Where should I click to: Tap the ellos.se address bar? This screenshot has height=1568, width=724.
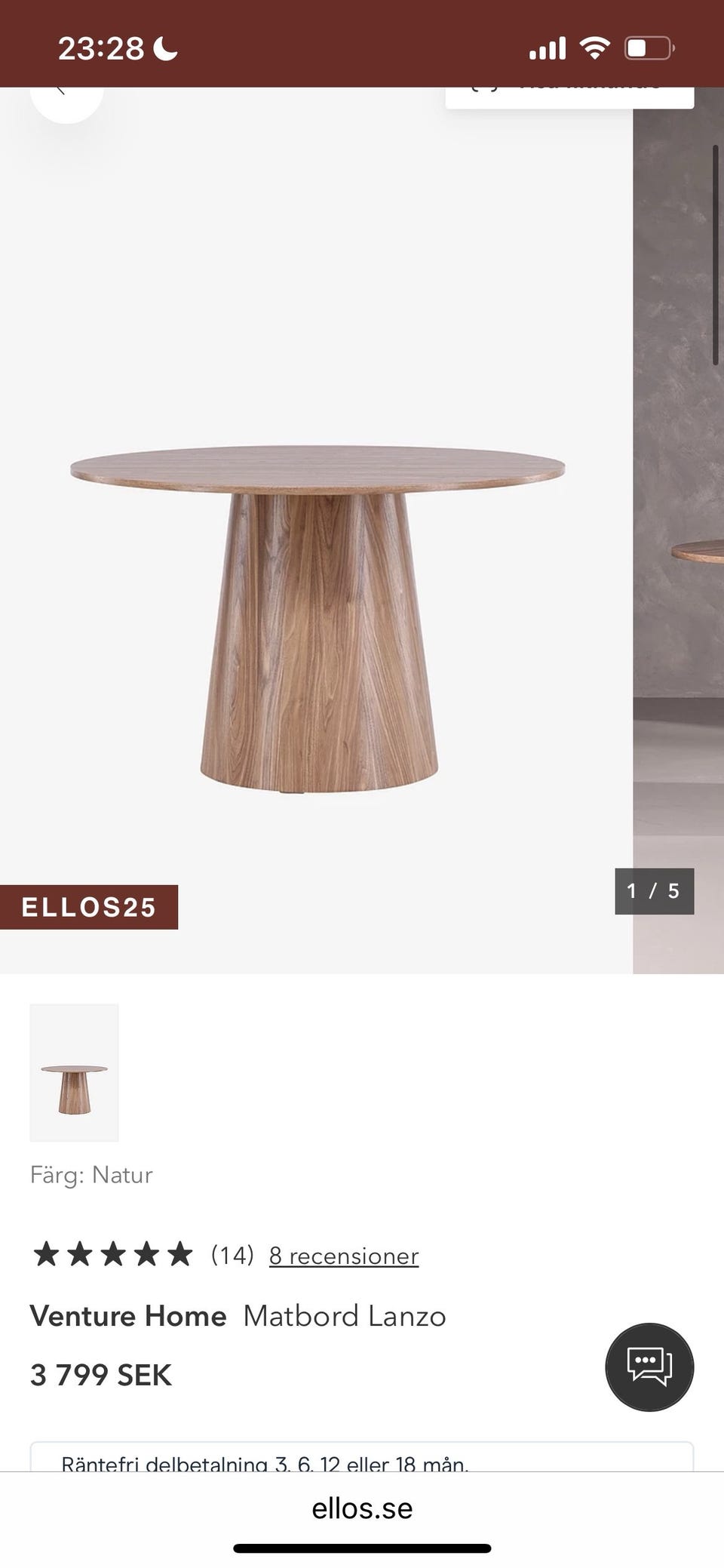pos(362,1508)
